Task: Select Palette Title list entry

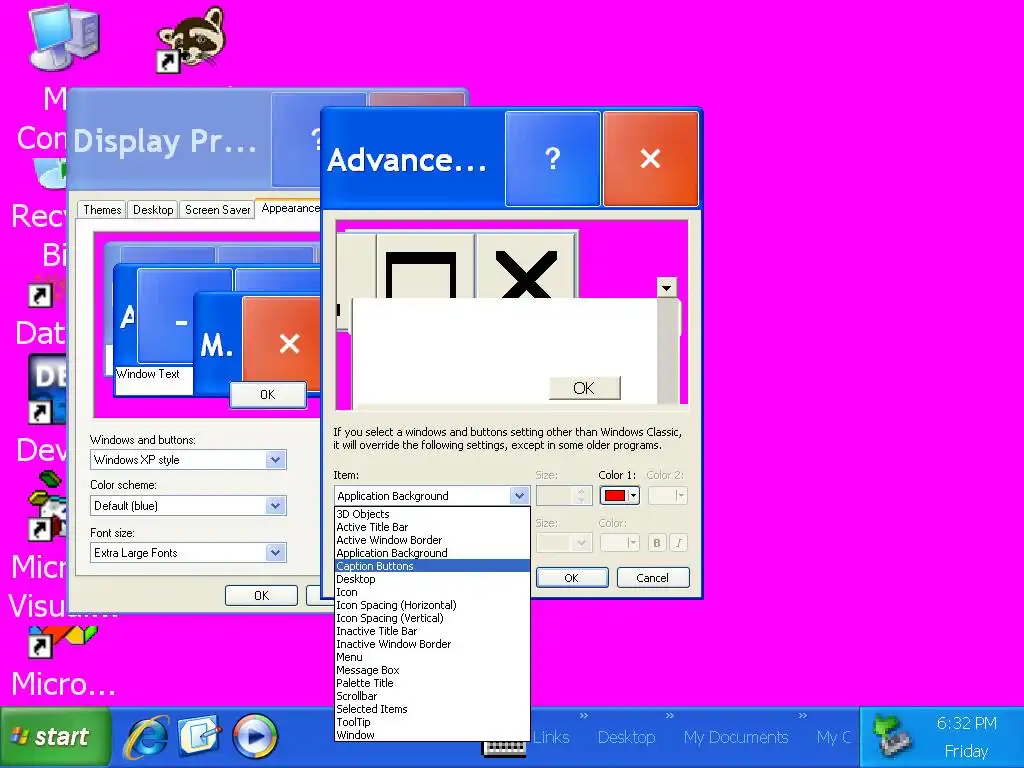Action: pos(432,684)
